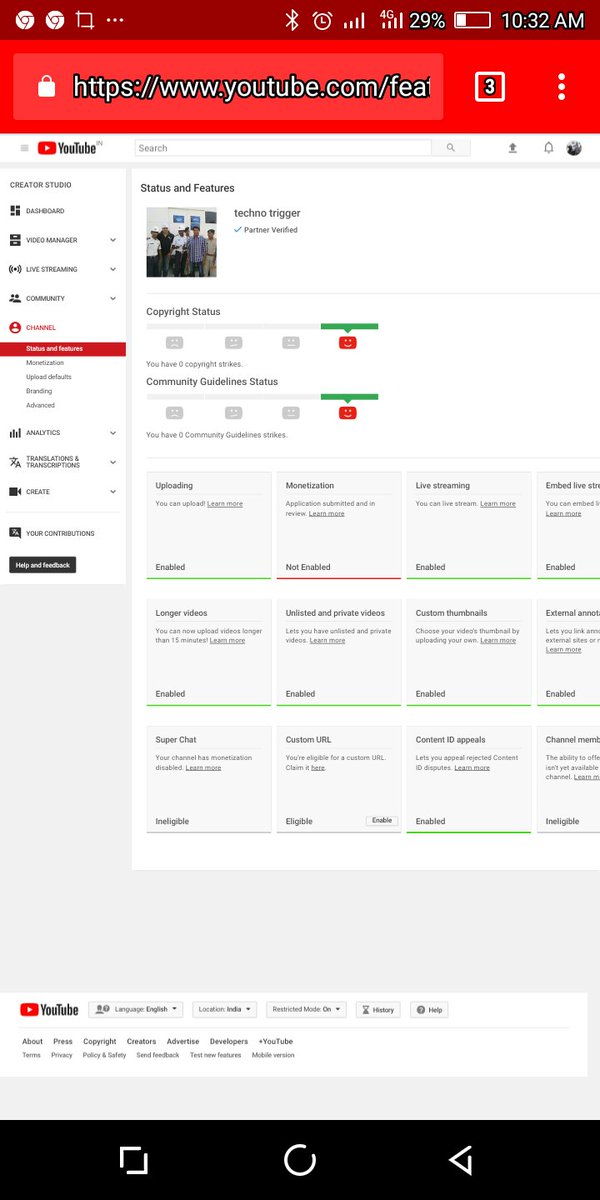Click the Translations & Transcriptions icon
Screen dimensions: 600x1200
point(15,462)
